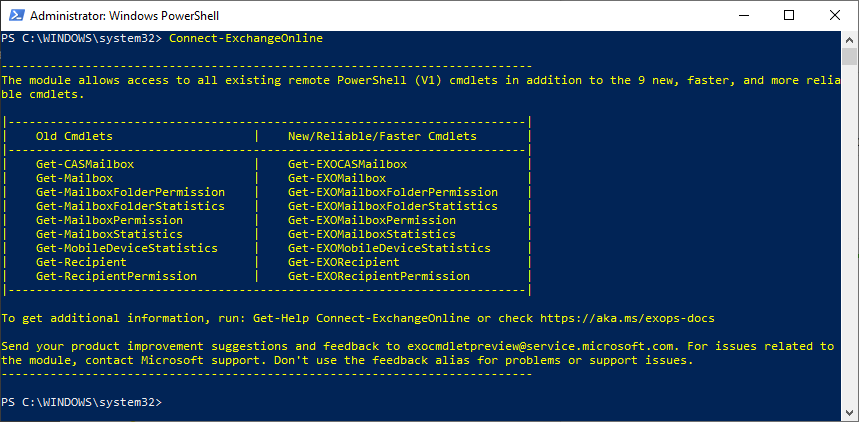Click Get-MobileDeviceStatistics cmdlet text

pyautogui.click(x=127, y=248)
